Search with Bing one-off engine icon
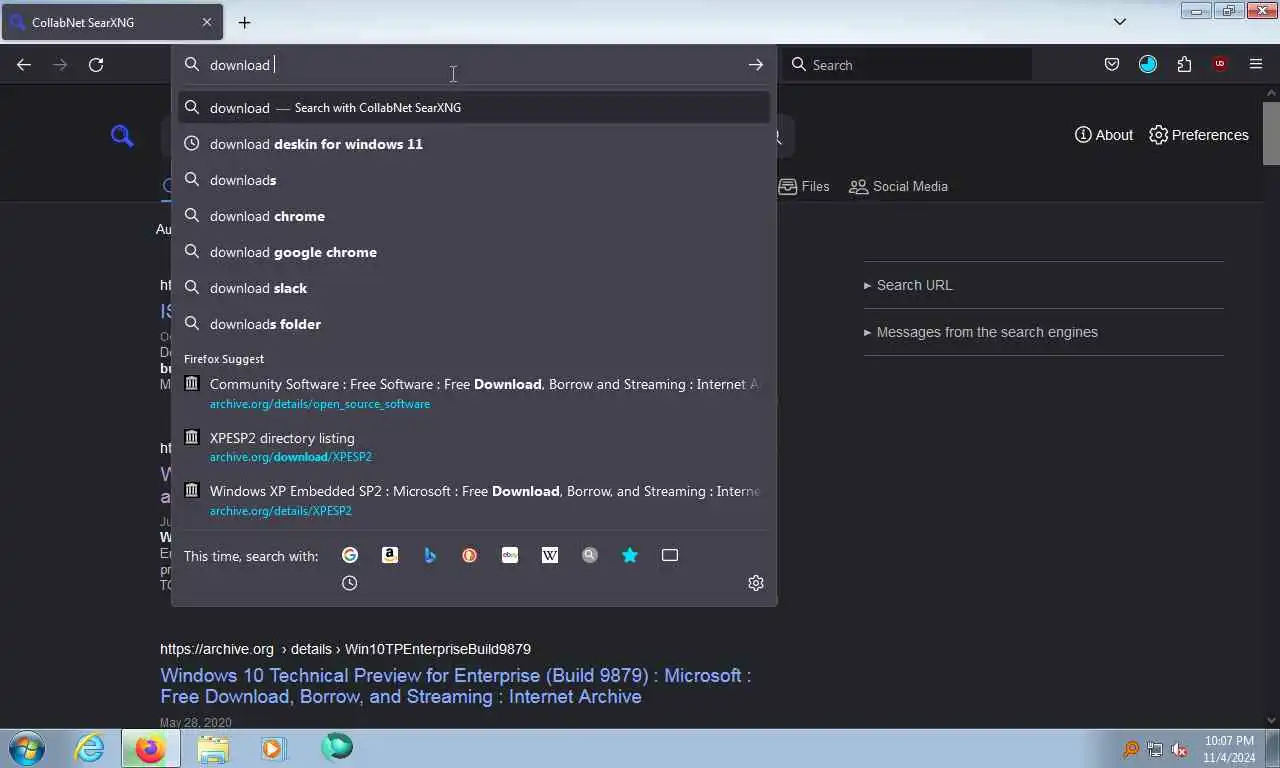The width and height of the screenshot is (1280, 768). [x=430, y=555]
